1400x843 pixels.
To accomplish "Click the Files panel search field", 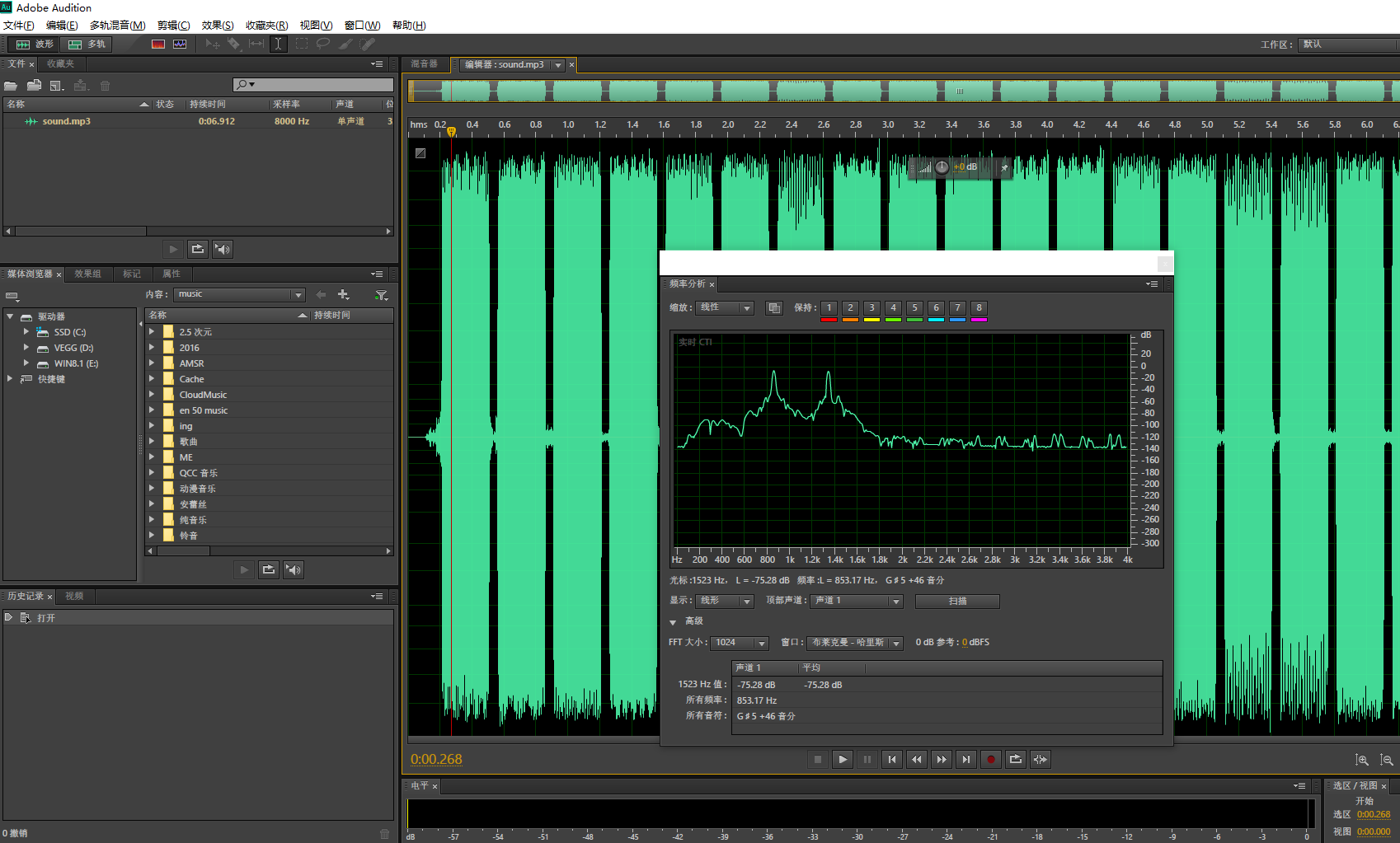I will coord(312,84).
